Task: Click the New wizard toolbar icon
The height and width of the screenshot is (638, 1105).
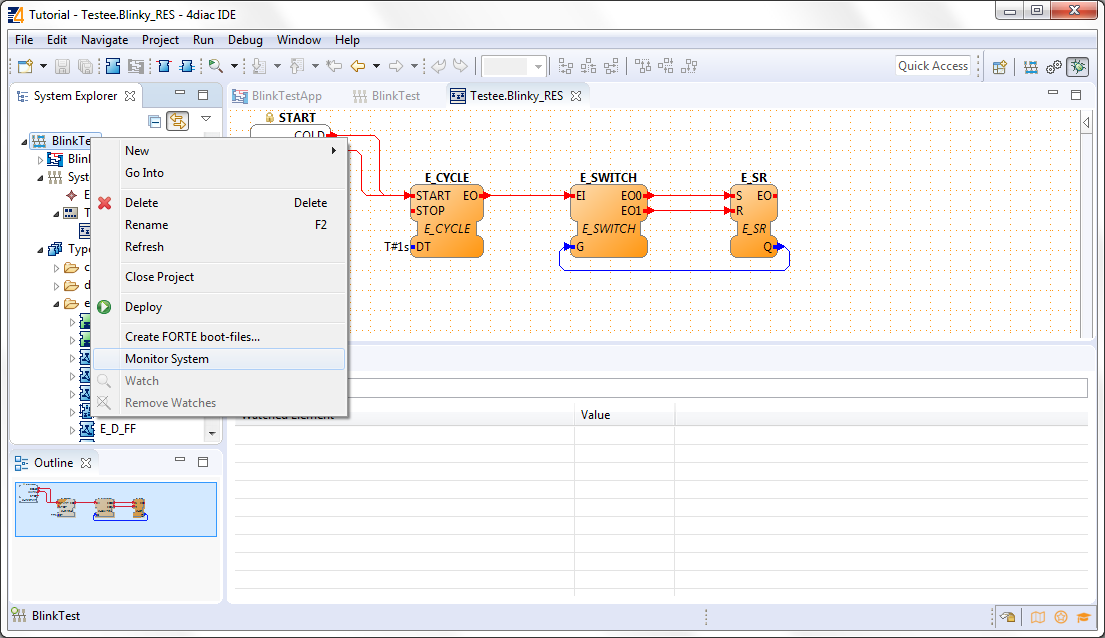Action: click(25, 66)
